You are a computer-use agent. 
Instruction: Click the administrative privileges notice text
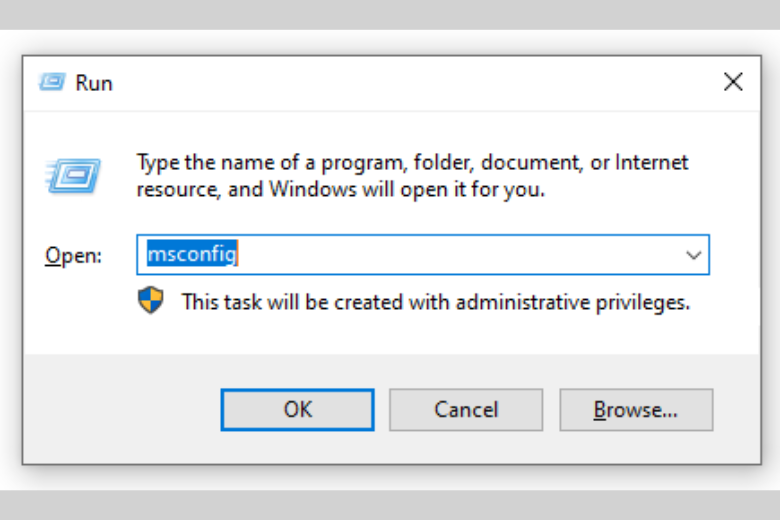pos(436,302)
